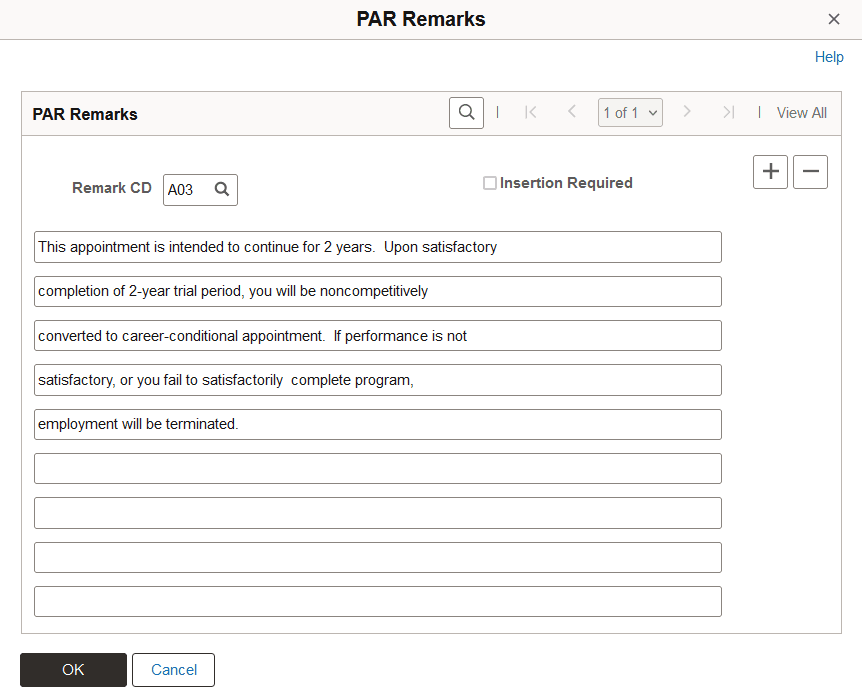Click the last-row navigation icon

point(727,112)
